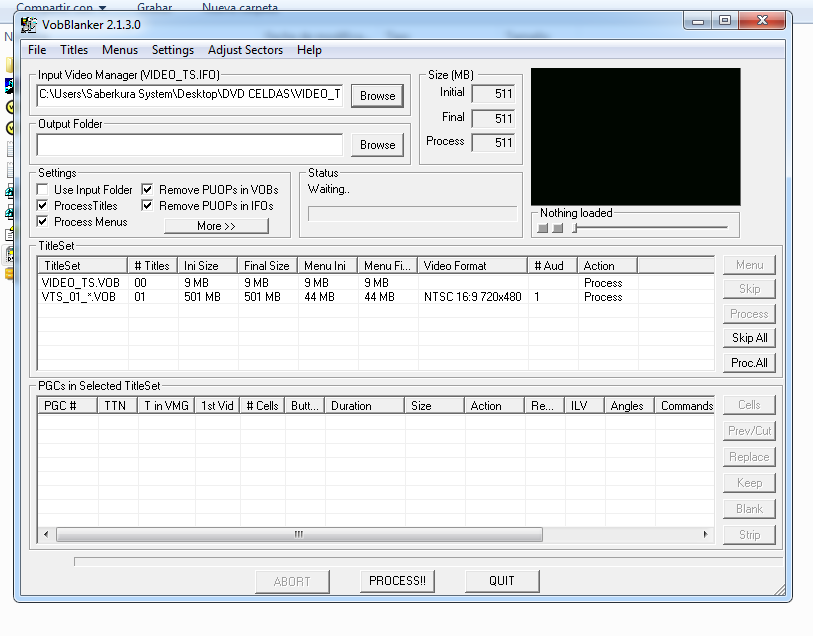
Task: Click the Menu Ini column header
Action: (327, 266)
